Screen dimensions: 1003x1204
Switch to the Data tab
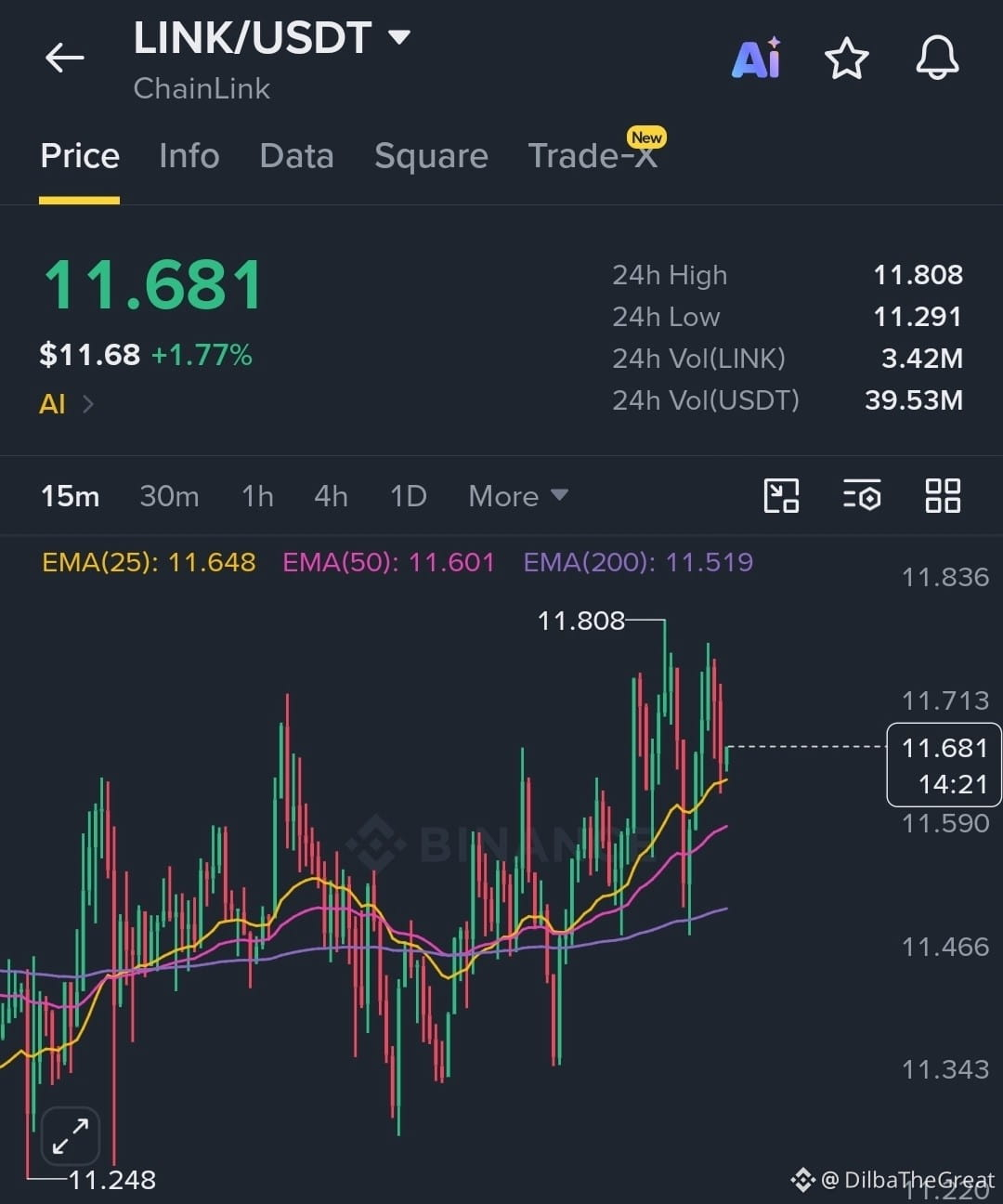(x=296, y=156)
